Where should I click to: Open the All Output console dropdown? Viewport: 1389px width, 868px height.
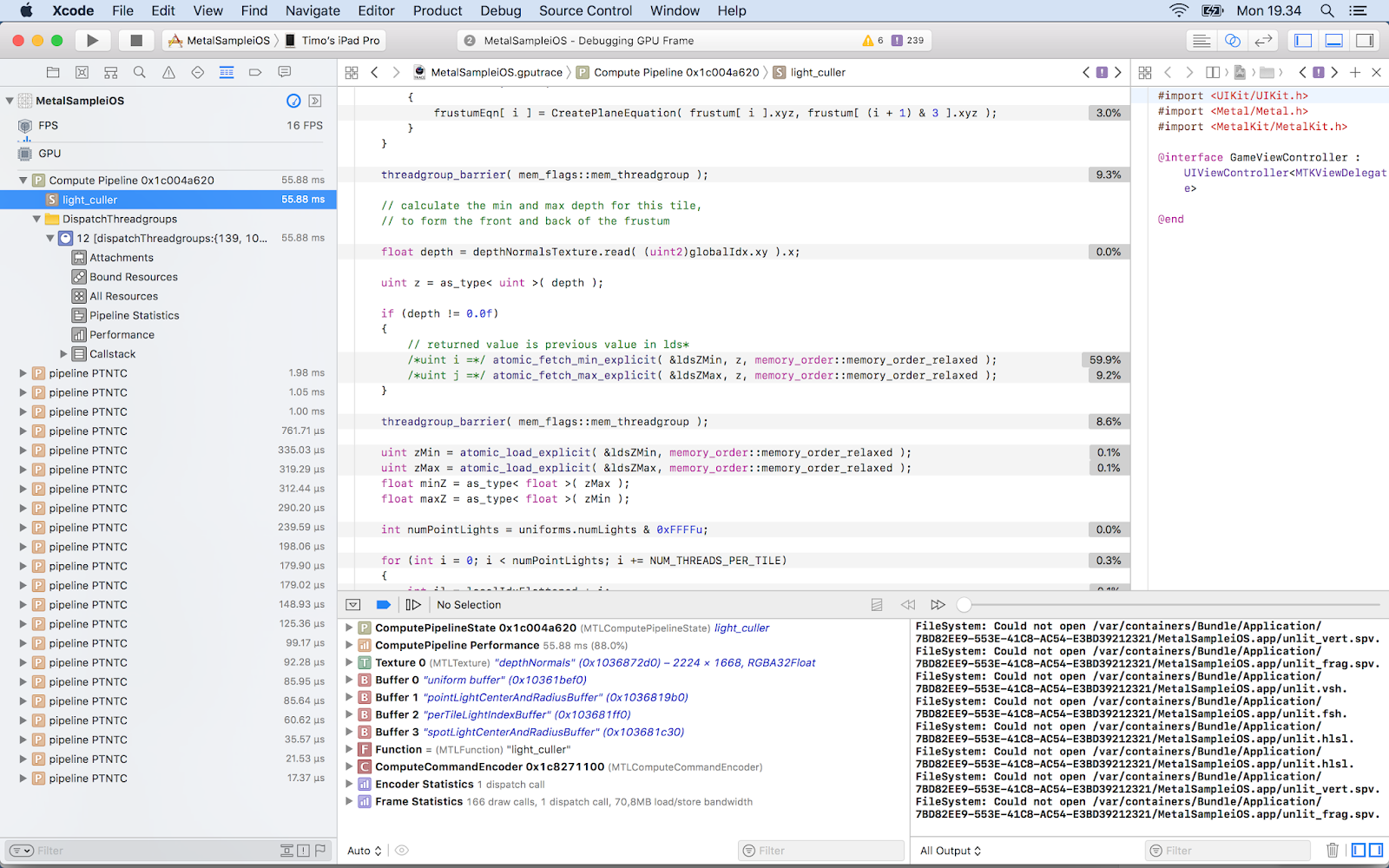(x=951, y=851)
